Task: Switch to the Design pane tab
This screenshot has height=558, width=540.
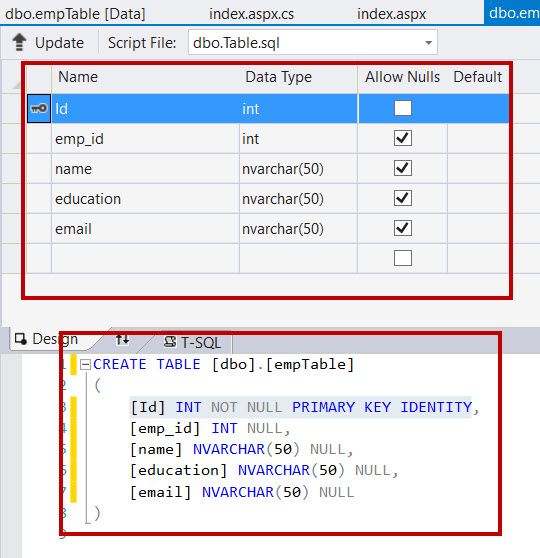Action: click(x=55, y=339)
